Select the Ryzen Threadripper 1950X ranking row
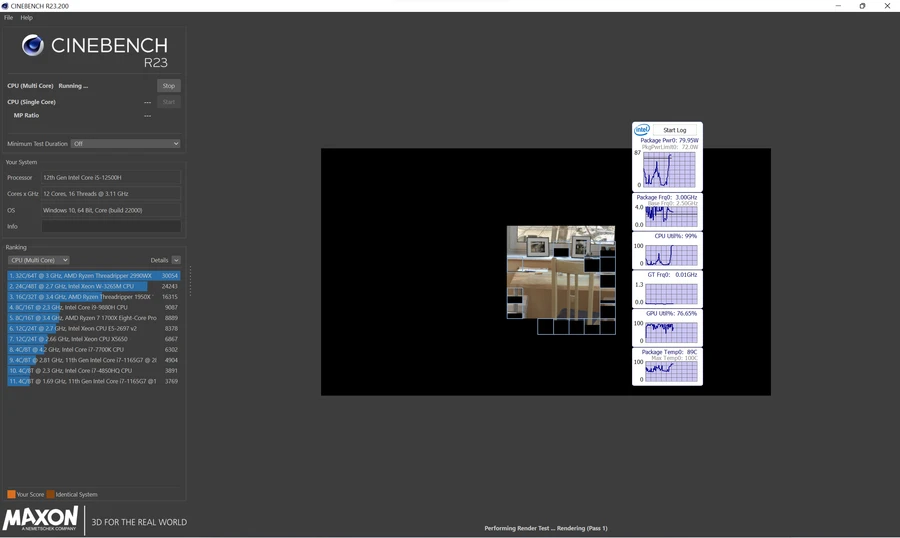Screen dimensions: 900x538 pyautogui.click(x=94, y=297)
